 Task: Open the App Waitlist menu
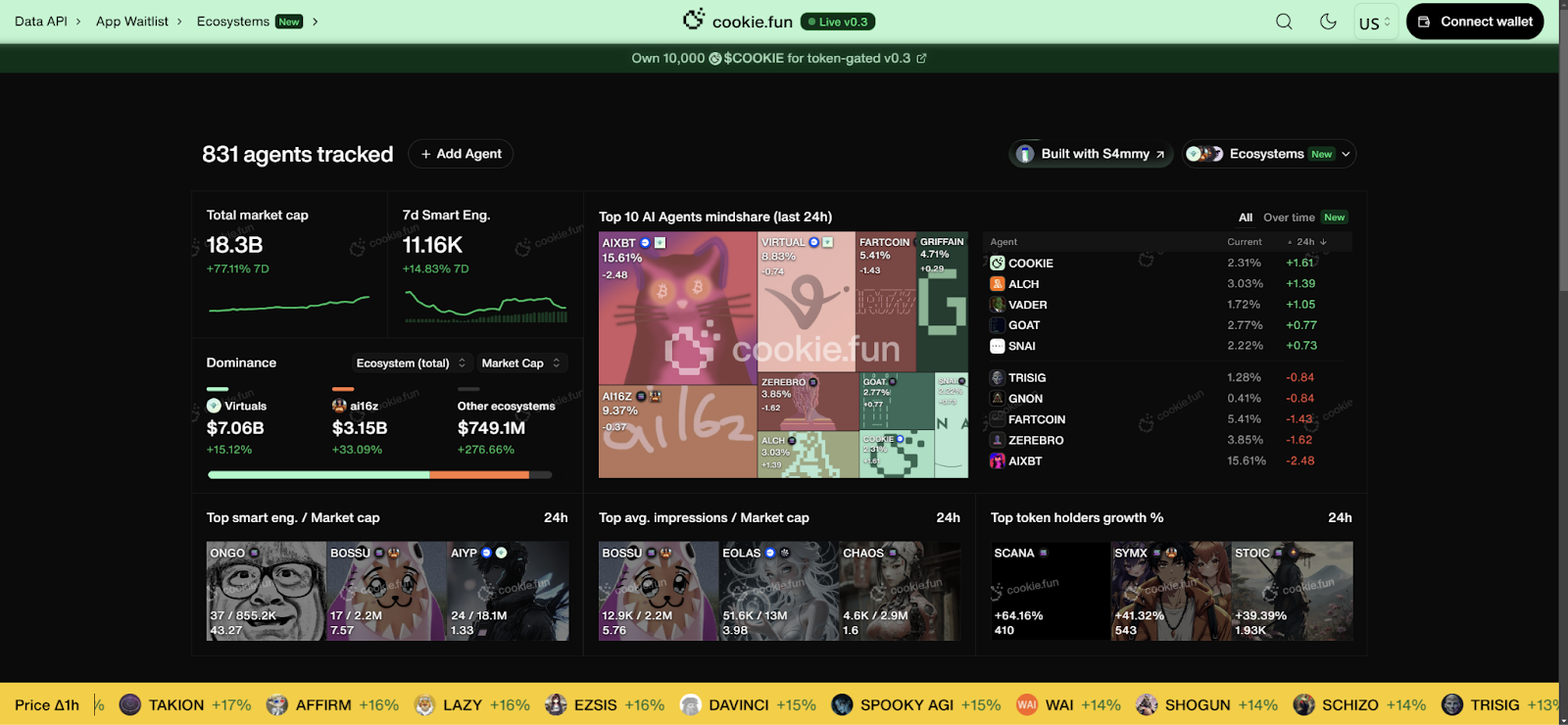tap(138, 22)
